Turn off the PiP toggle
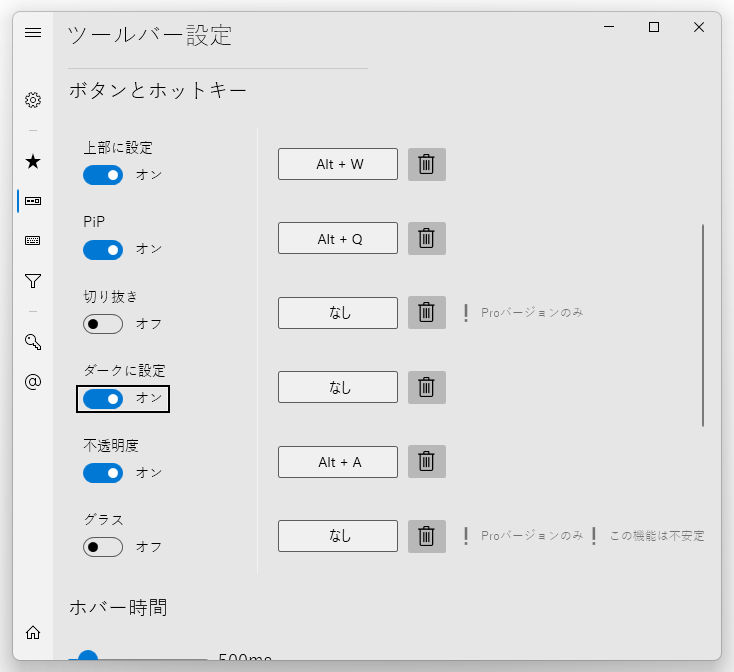The image size is (734, 672). (x=103, y=249)
